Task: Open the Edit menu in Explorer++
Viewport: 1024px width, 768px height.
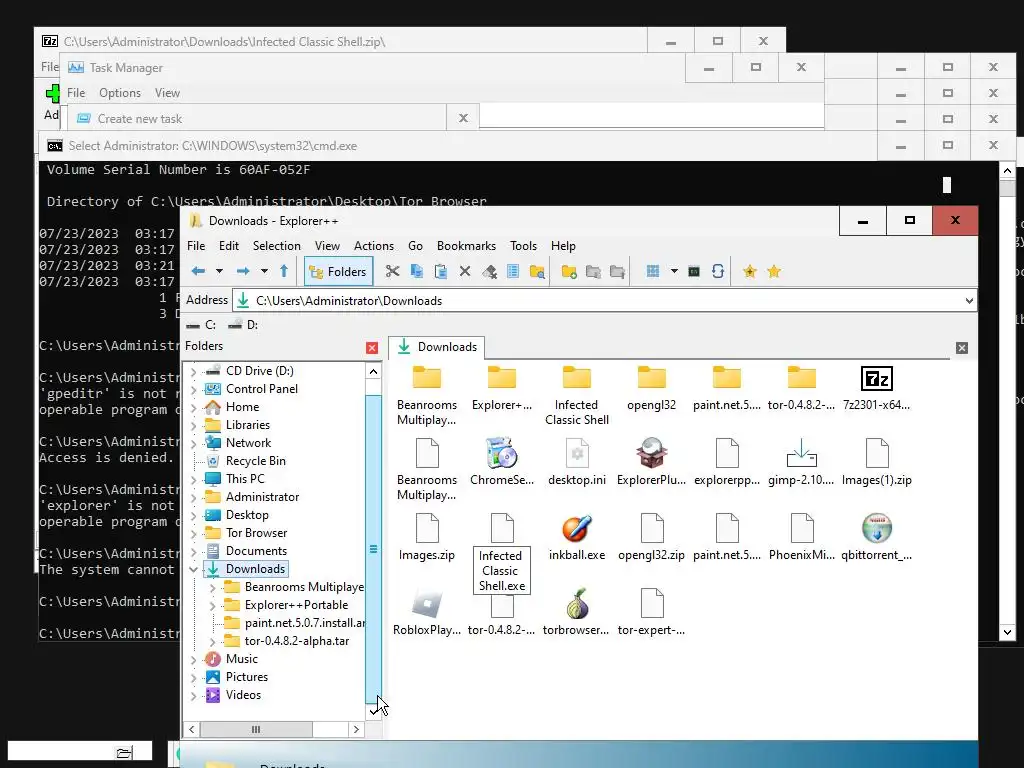Action: coord(229,246)
